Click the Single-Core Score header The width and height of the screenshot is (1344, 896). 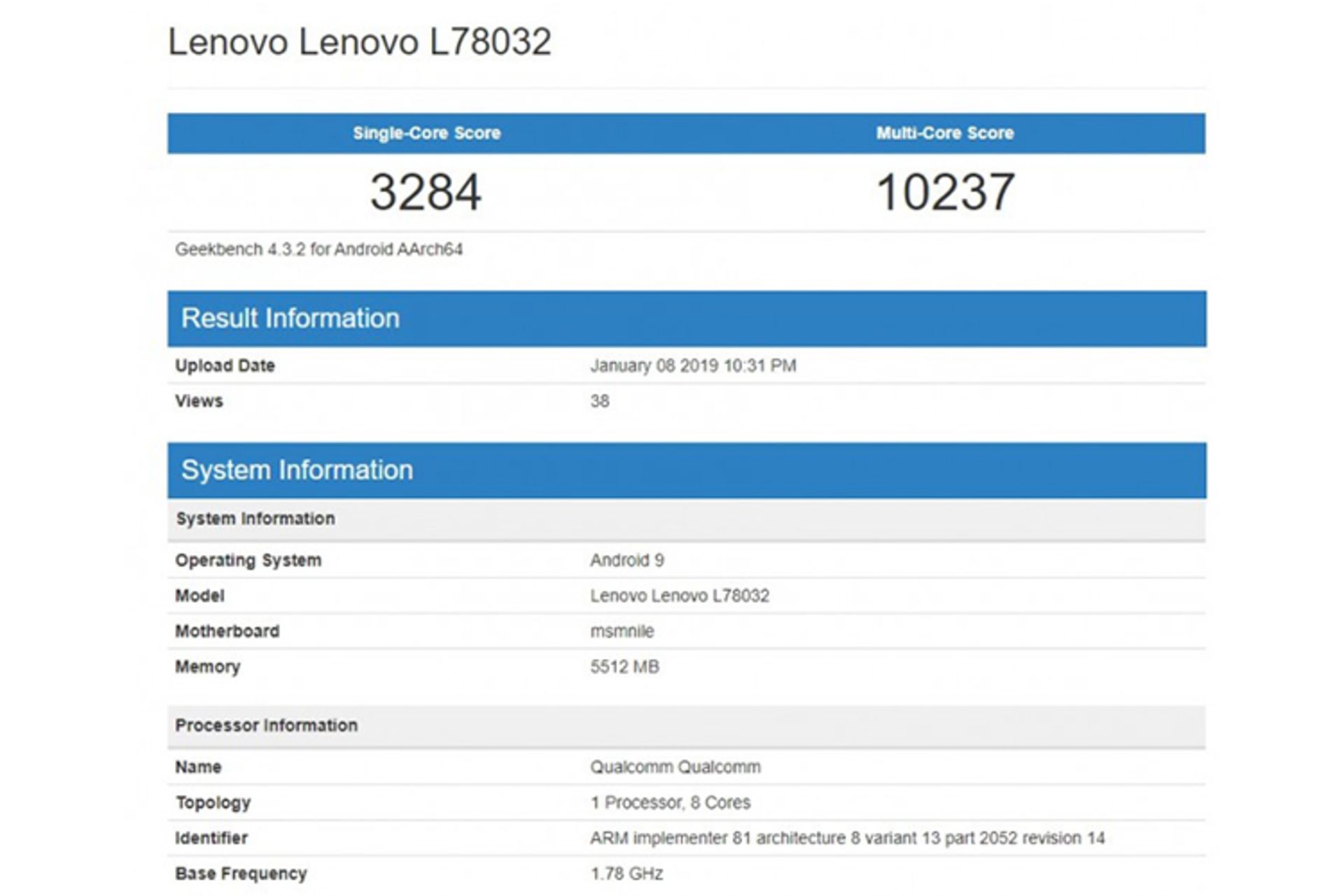(426, 133)
